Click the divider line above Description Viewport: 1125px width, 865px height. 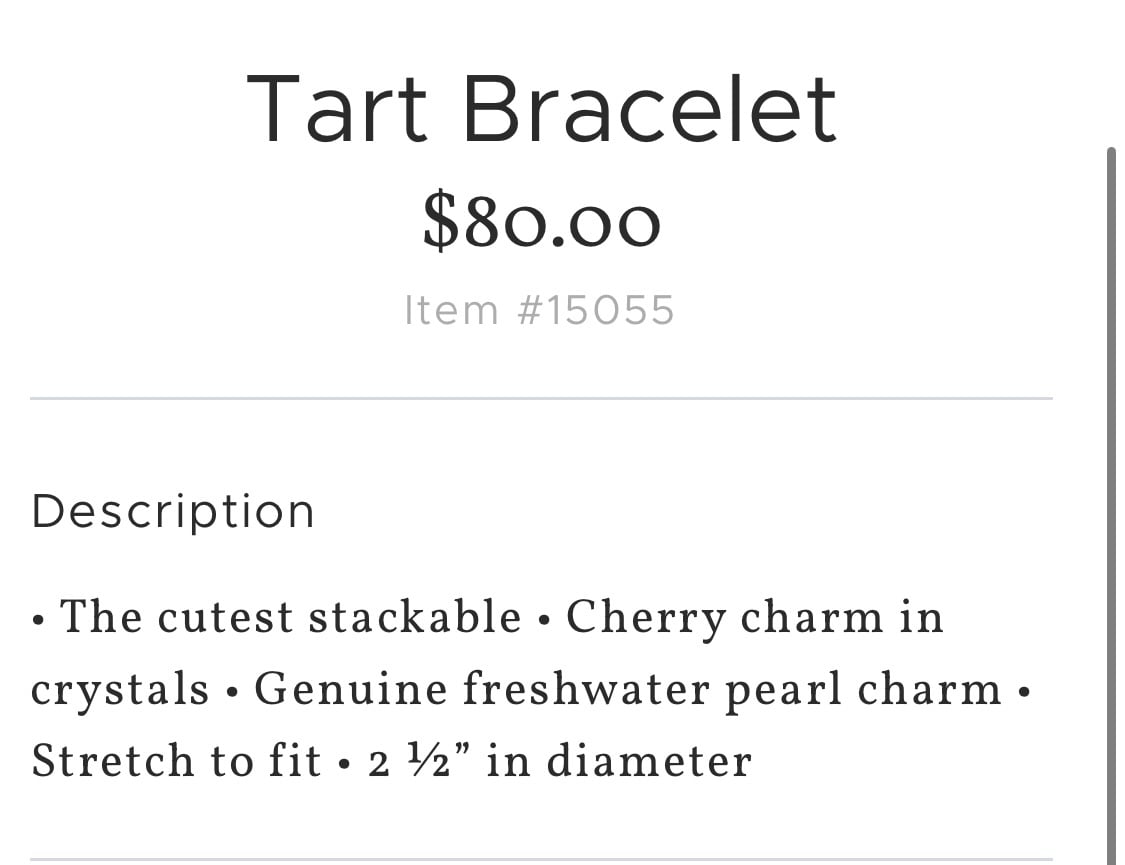(x=542, y=398)
